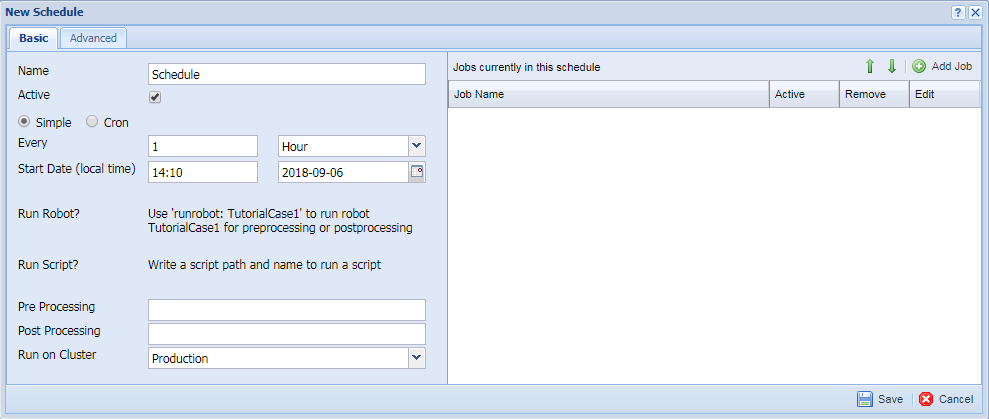Screen dimensions: 989x419
Task: Select the Cron radio button
Action: click(92, 122)
